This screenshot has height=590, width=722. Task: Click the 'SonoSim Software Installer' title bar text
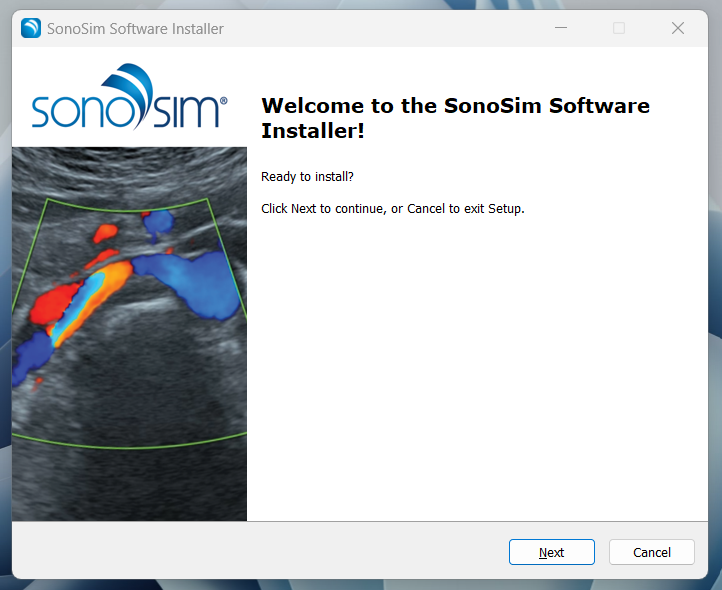pyautogui.click(x=135, y=29)
